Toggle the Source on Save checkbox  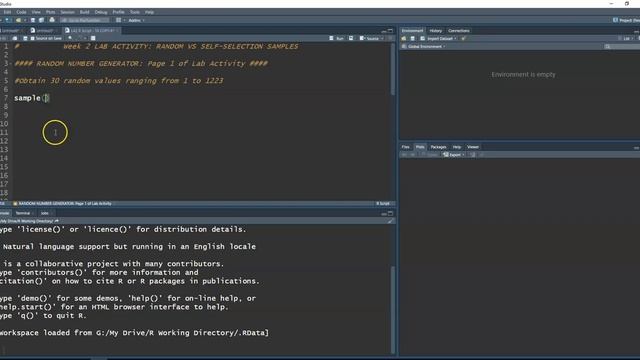(x=32, y=38)
